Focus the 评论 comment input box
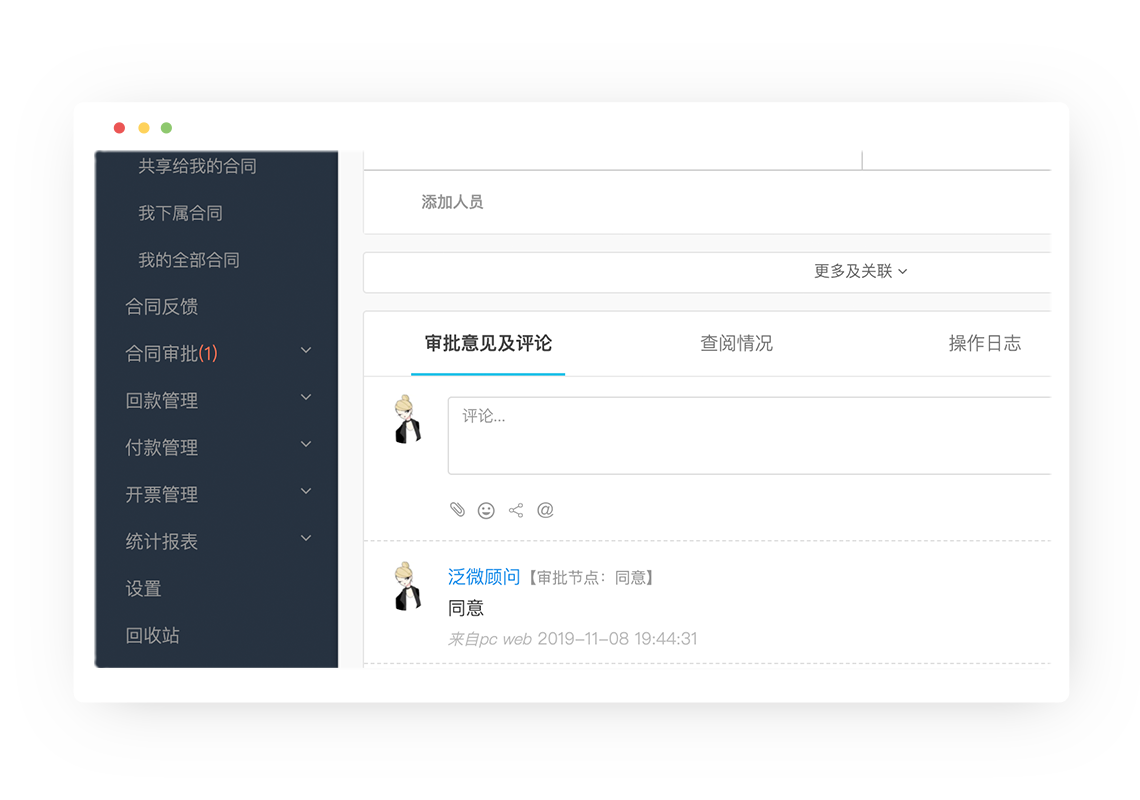This screenshot has width=1140, height=800. (x=749, y=436)
